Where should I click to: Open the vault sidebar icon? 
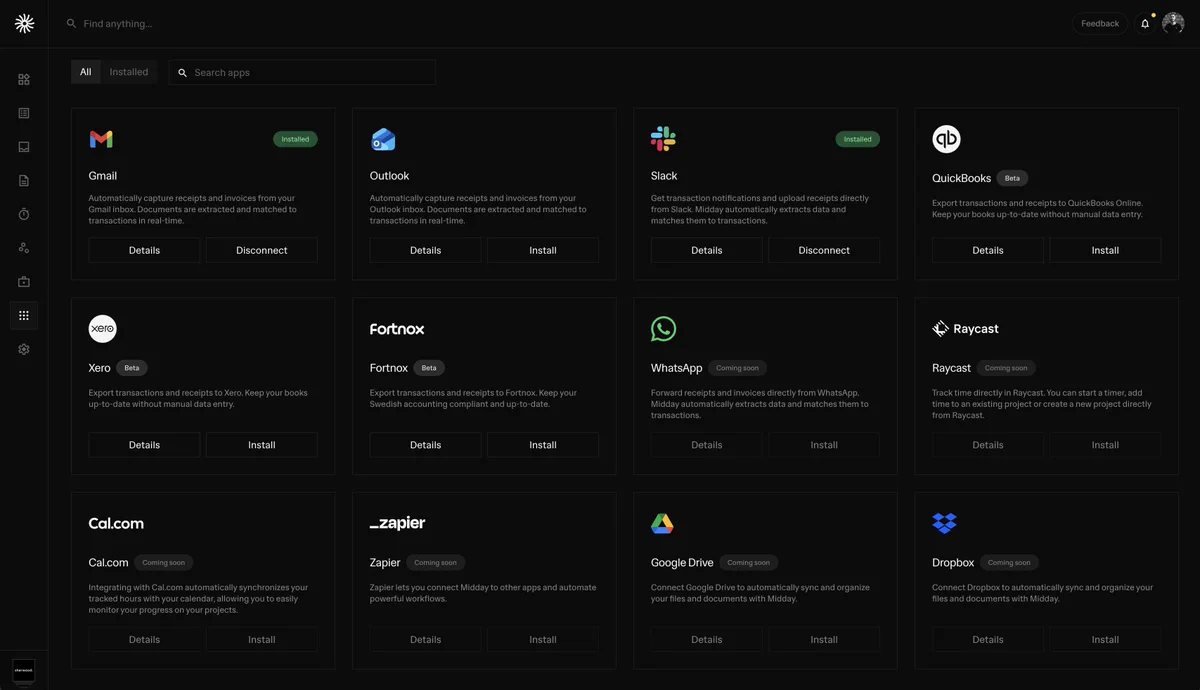click(24, 282)
